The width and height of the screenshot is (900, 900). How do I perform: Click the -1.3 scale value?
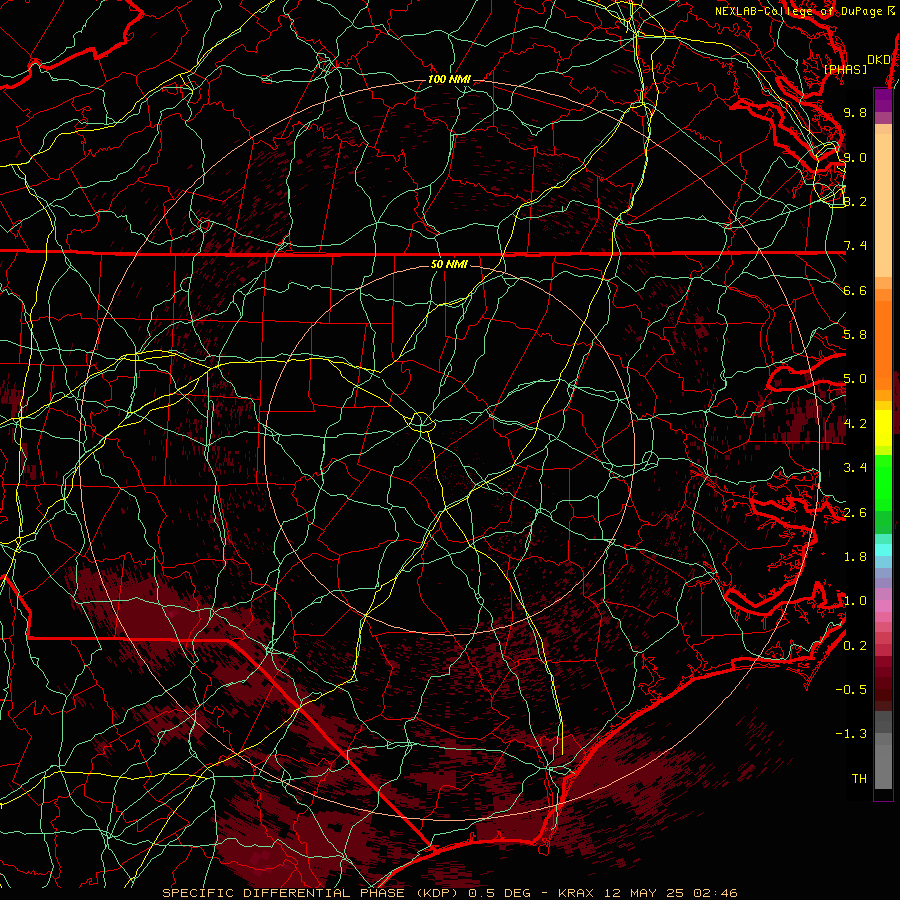(851, 734)
